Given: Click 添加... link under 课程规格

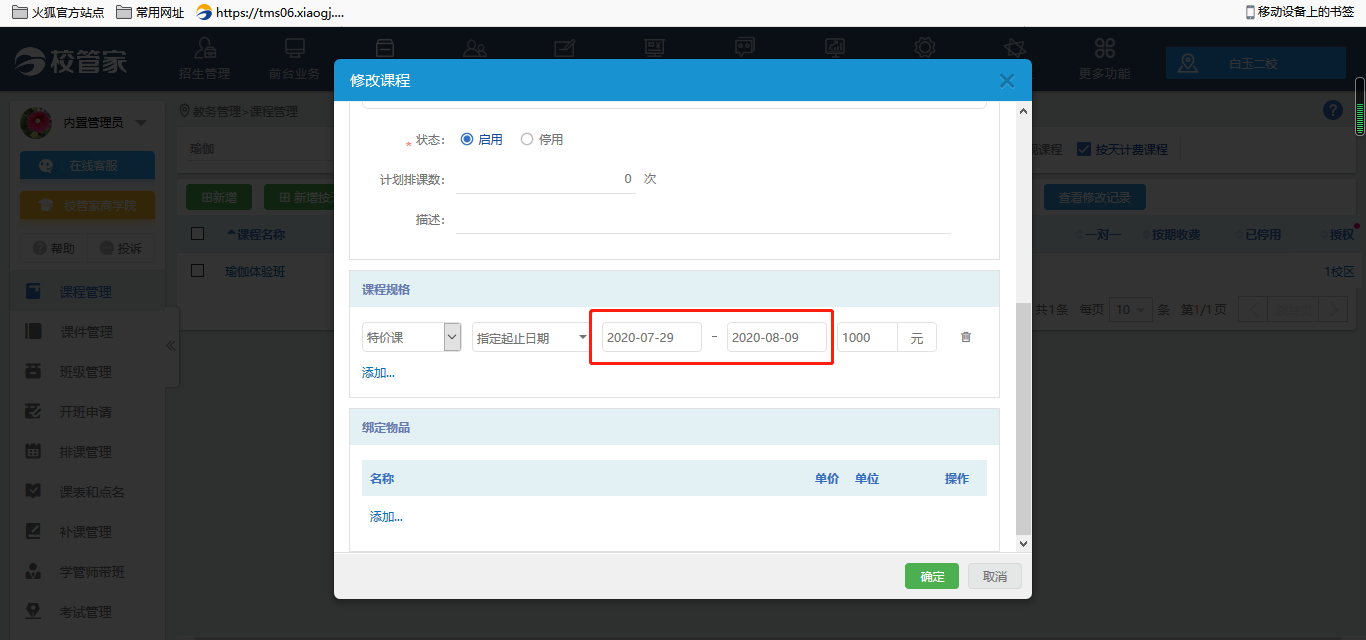Looking at the screenshot, I should [x=378, y=372].
